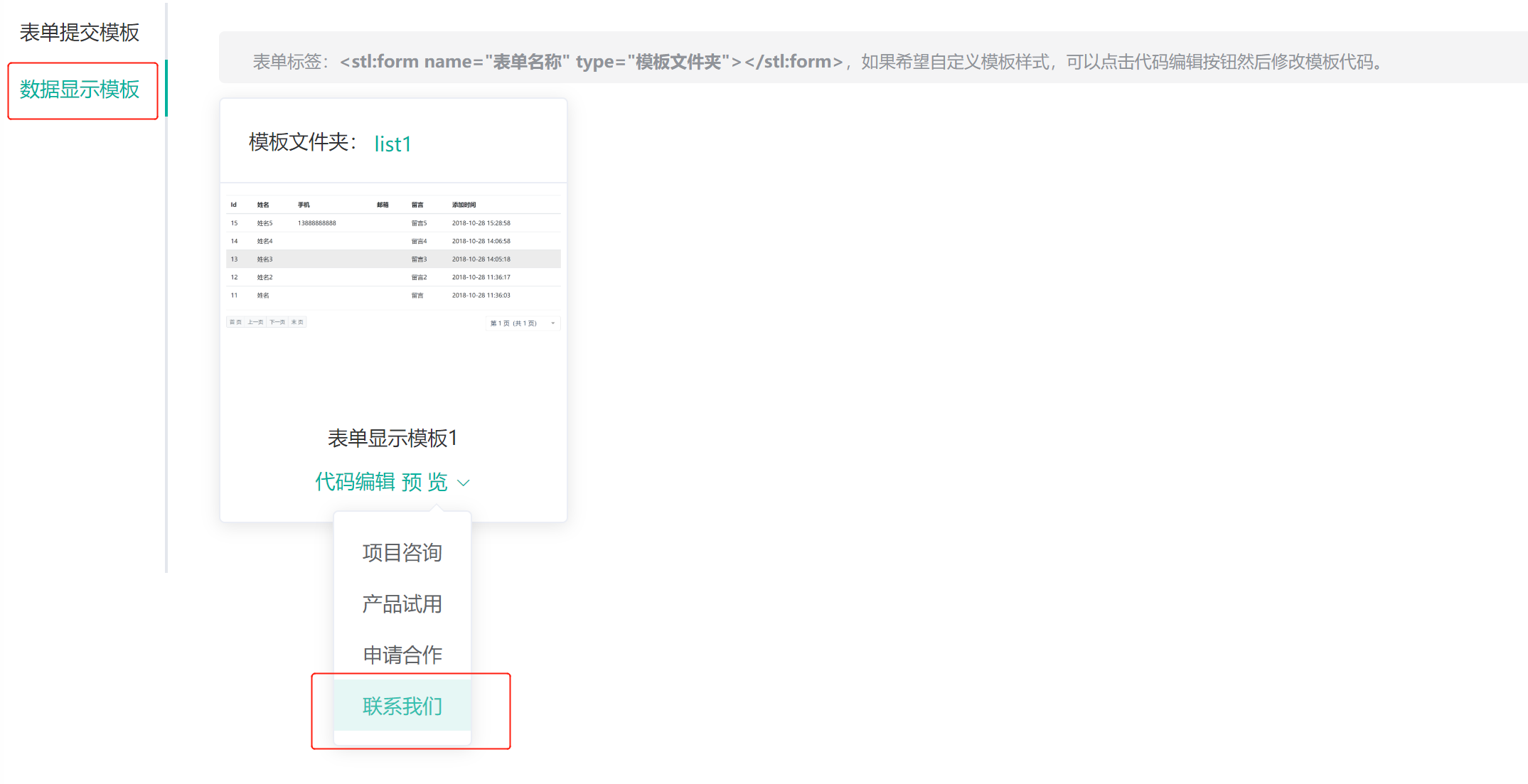Click the 添加时间 column header

pyautogui.click(x=464, y=205)
